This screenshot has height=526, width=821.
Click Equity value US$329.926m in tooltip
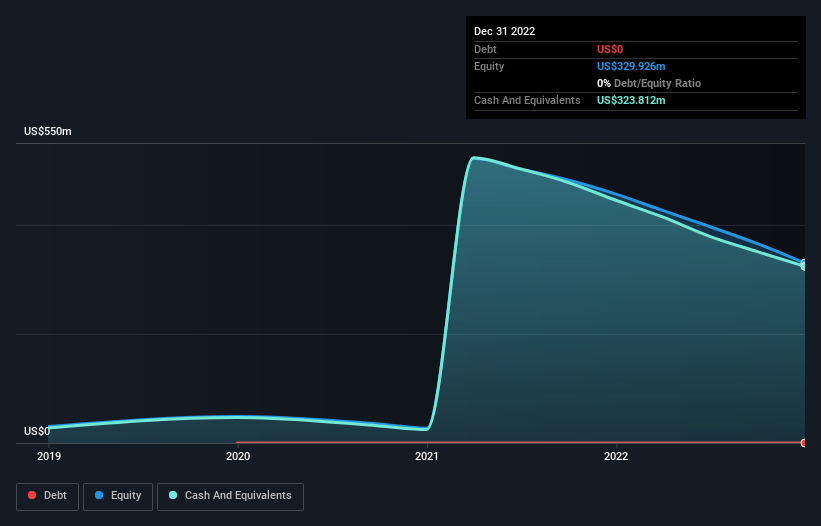631,66
